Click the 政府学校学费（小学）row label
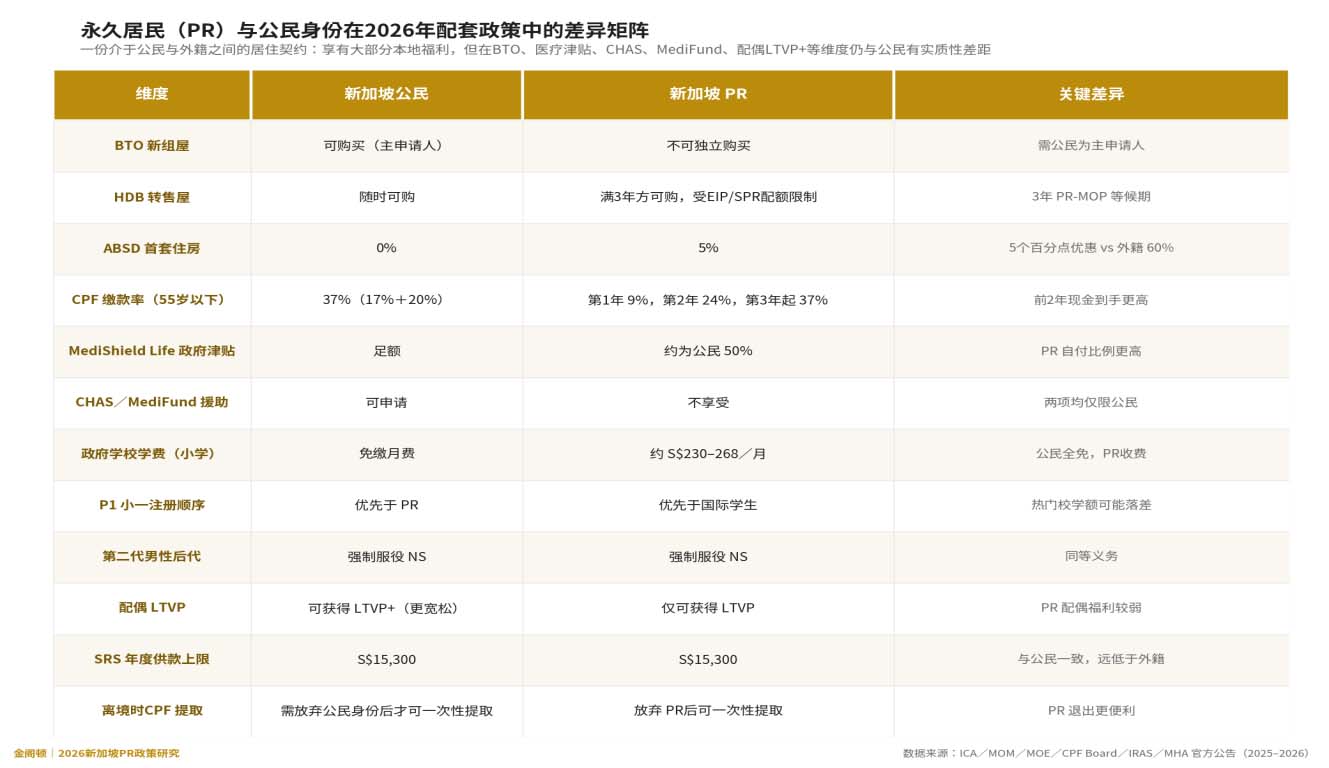The image size is (1329, 768). tap(152, 454)
